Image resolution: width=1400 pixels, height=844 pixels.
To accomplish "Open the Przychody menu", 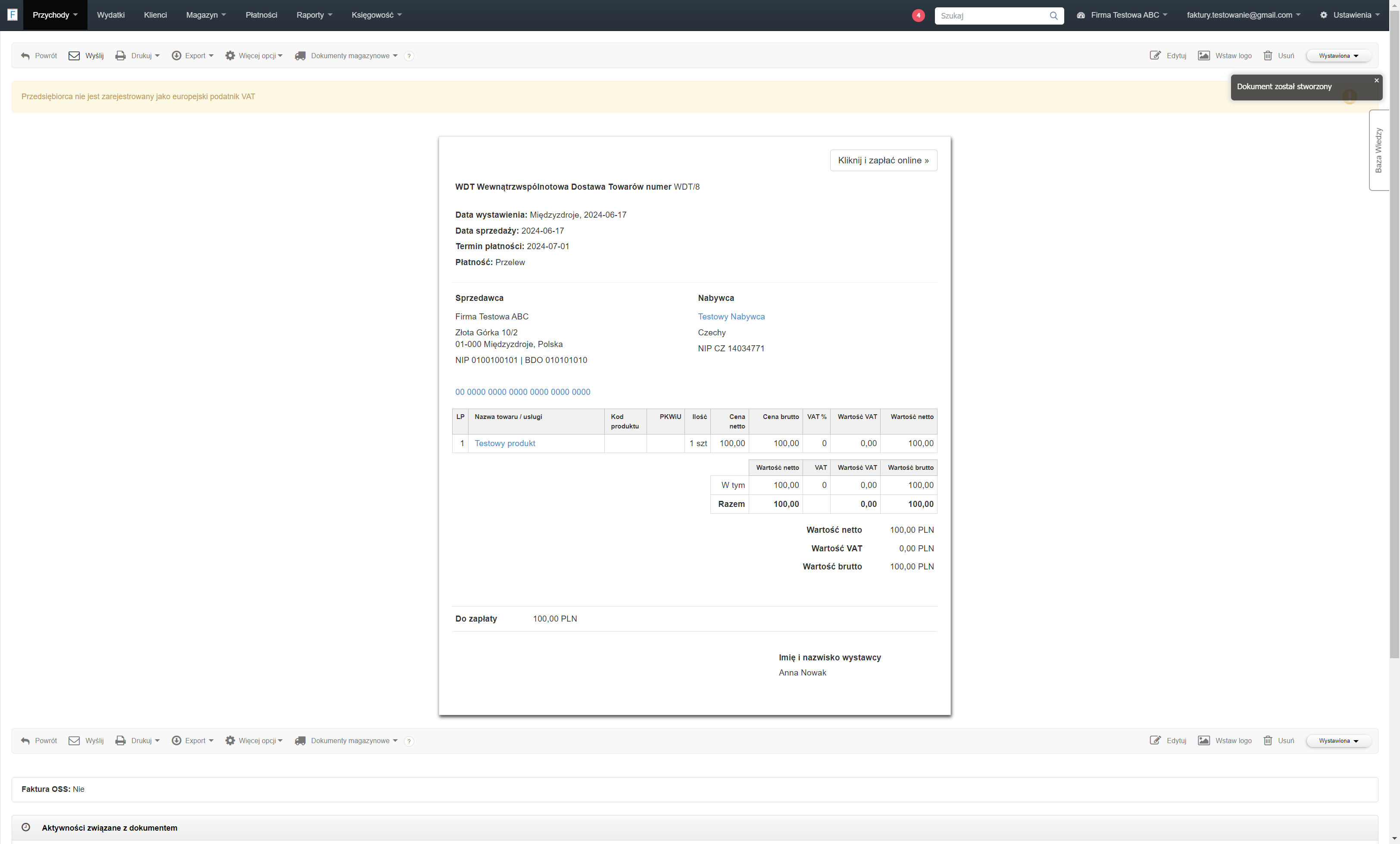I will click(55, 15).
